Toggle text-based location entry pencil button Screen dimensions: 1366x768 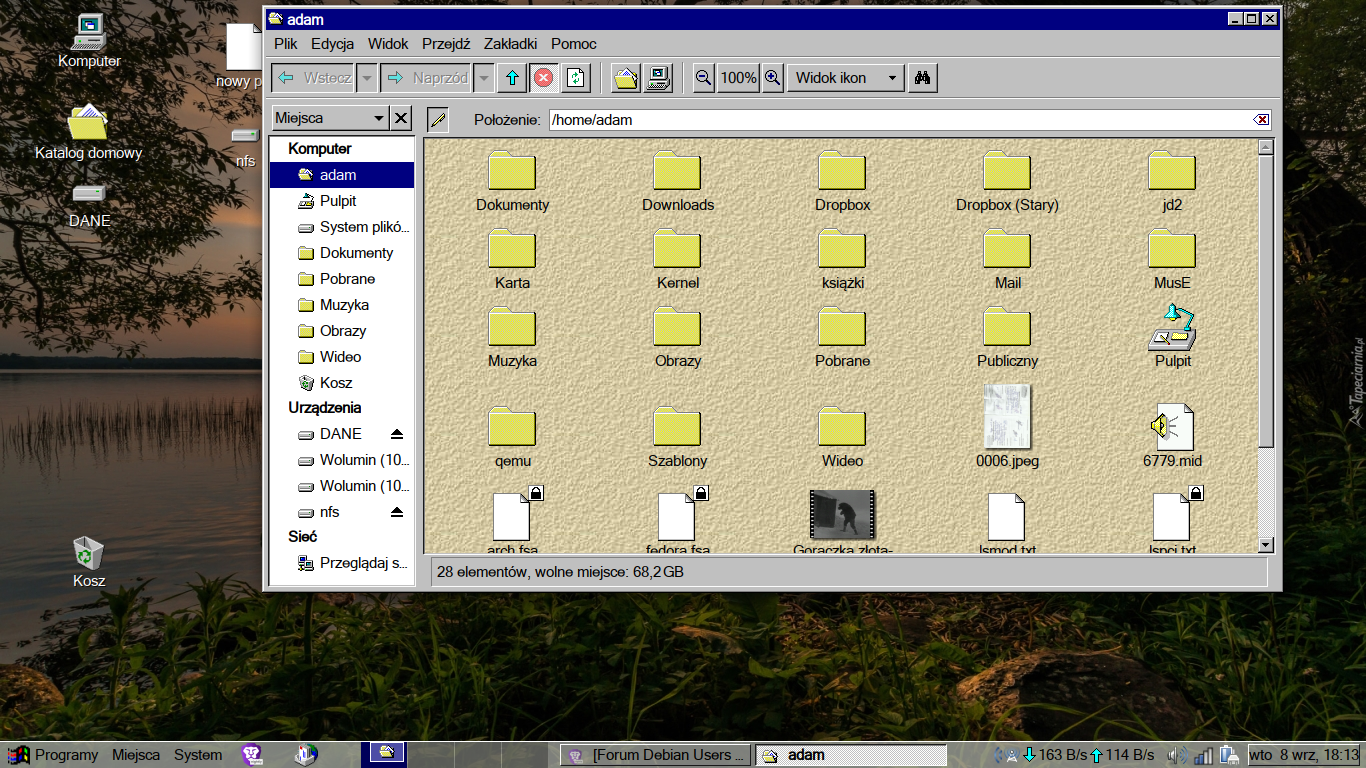pos(437,120)
